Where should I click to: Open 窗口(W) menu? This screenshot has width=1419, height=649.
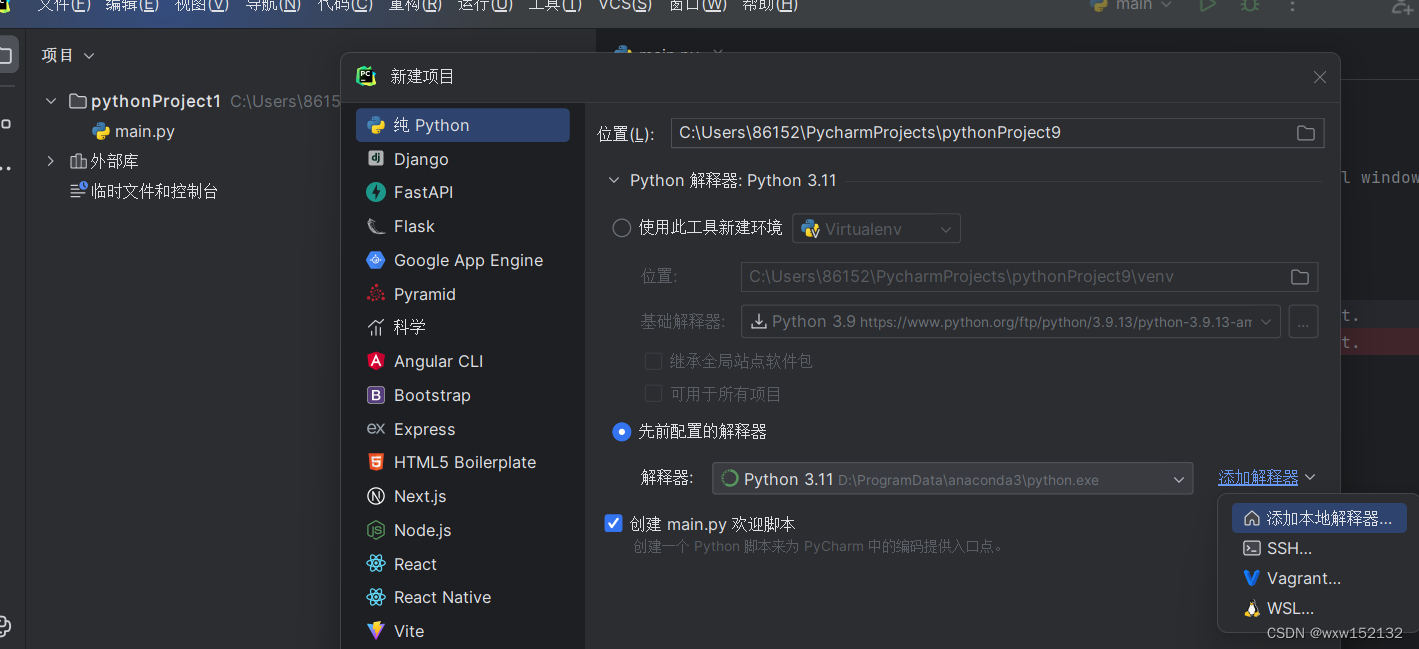pyautogui.click(x=697, y=5)
